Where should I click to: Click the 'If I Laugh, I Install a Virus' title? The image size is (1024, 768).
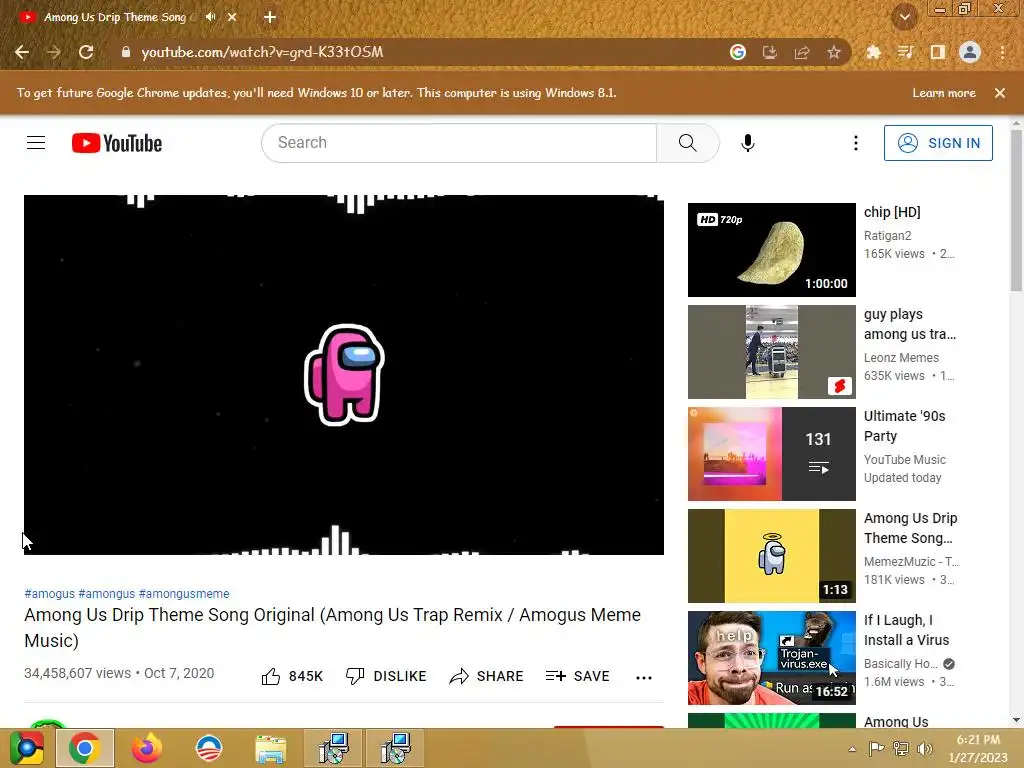click(906, 630)
